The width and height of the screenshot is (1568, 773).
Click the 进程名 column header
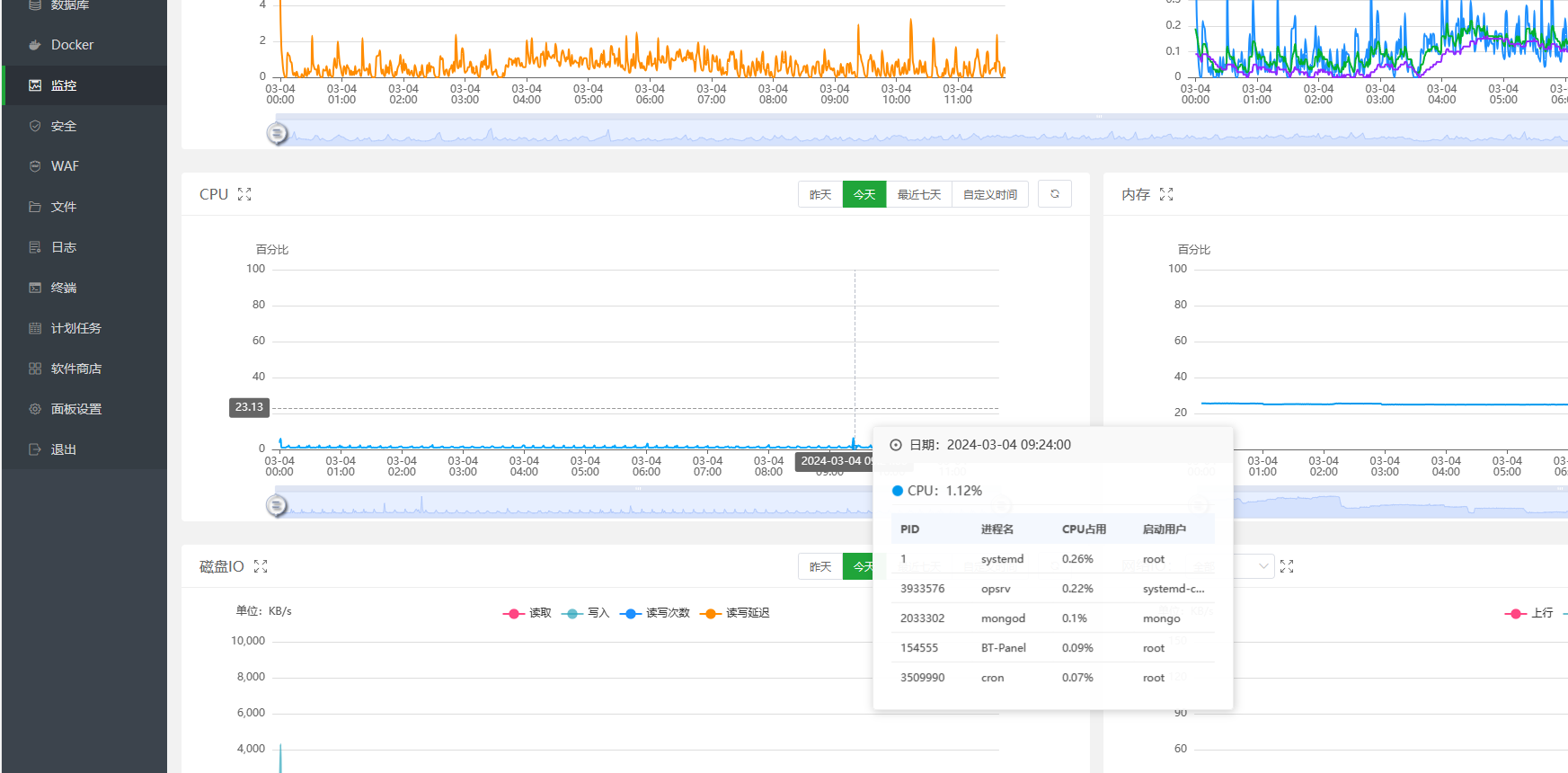coord(997,529)
